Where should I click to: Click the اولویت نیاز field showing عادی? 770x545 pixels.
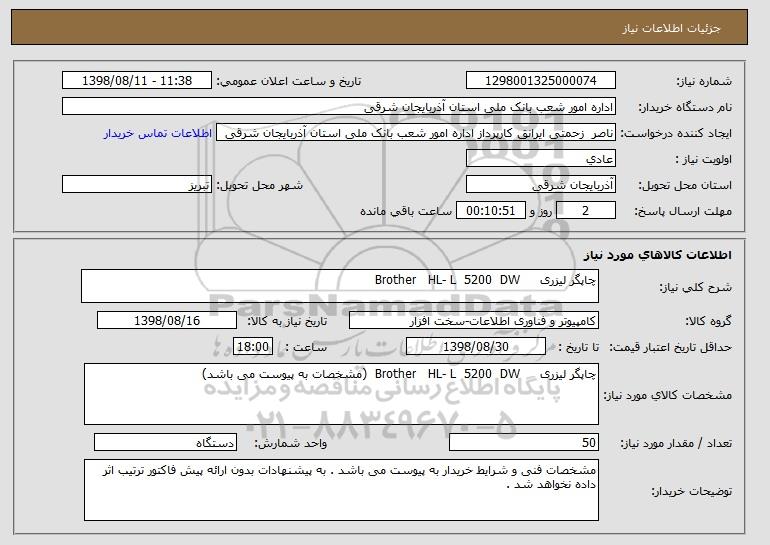[x=541, y=159]
